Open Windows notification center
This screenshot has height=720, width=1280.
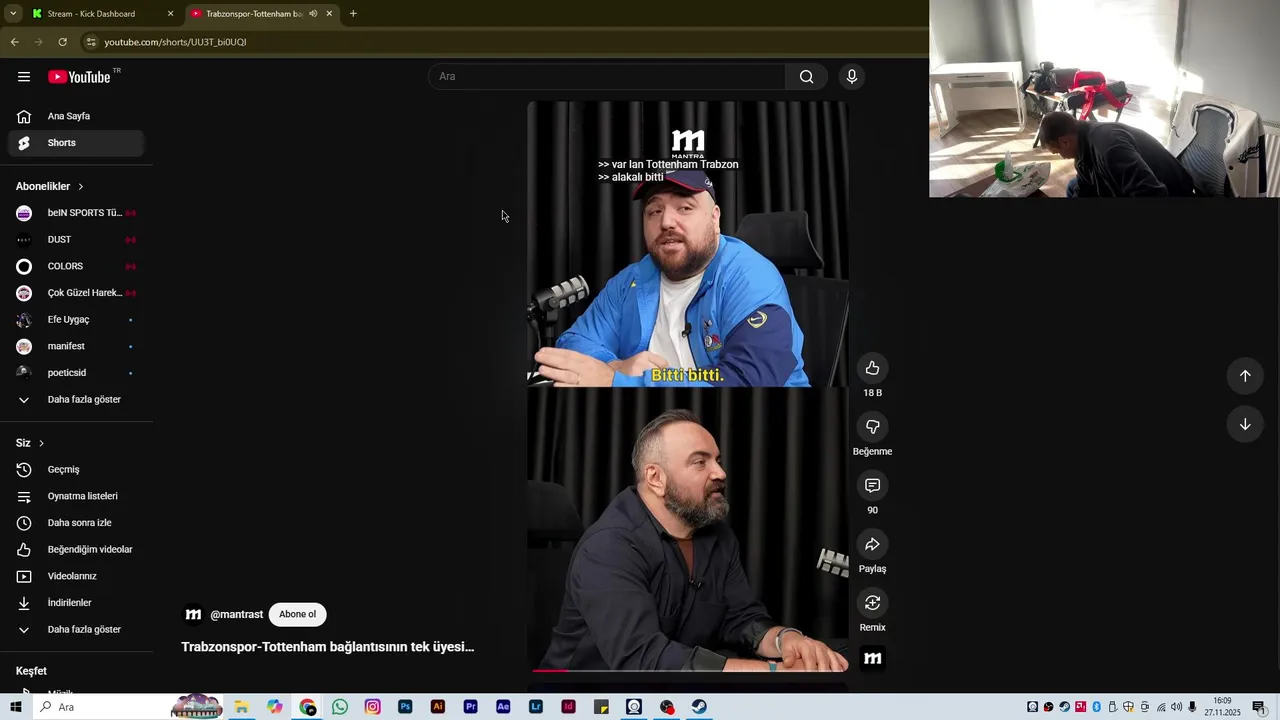click(1259, 707)
